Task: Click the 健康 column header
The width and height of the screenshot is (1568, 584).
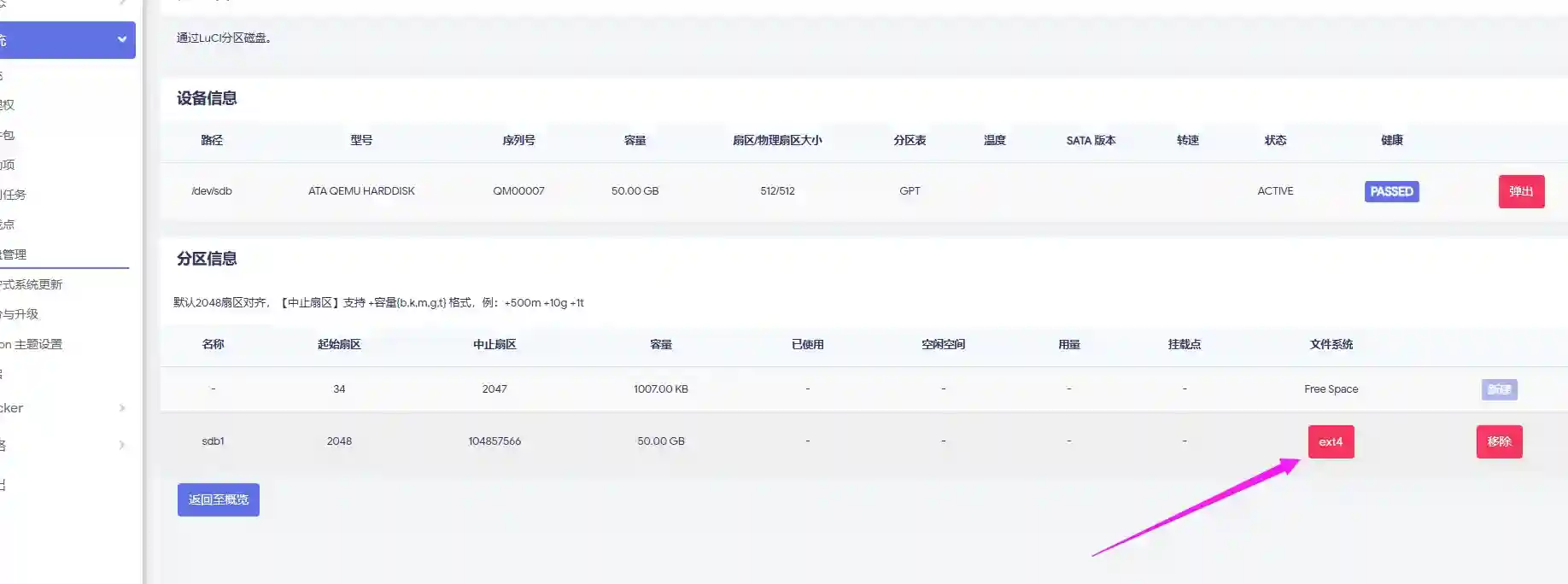Action: 1391,140
